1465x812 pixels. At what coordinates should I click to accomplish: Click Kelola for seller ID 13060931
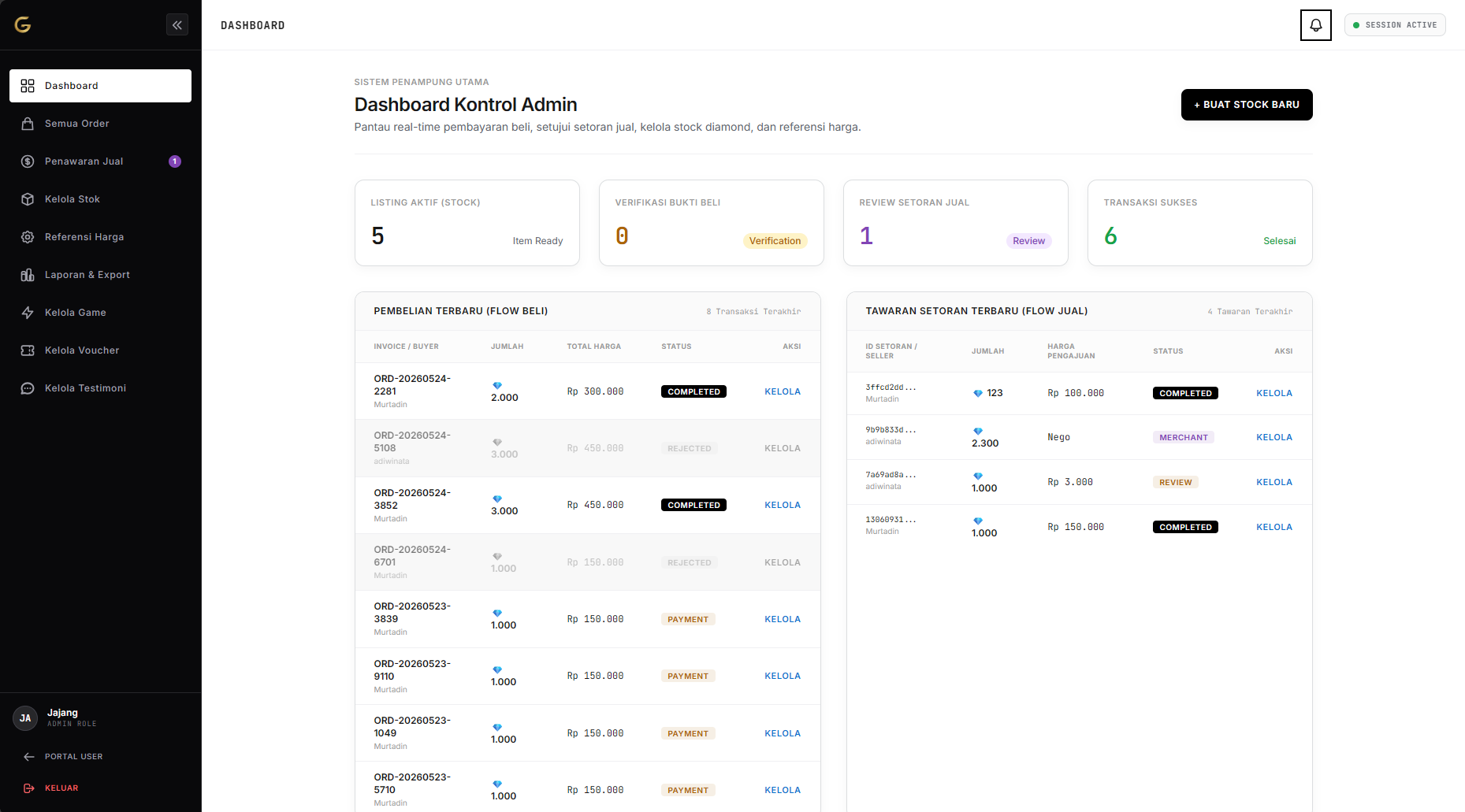point(1274,527)
